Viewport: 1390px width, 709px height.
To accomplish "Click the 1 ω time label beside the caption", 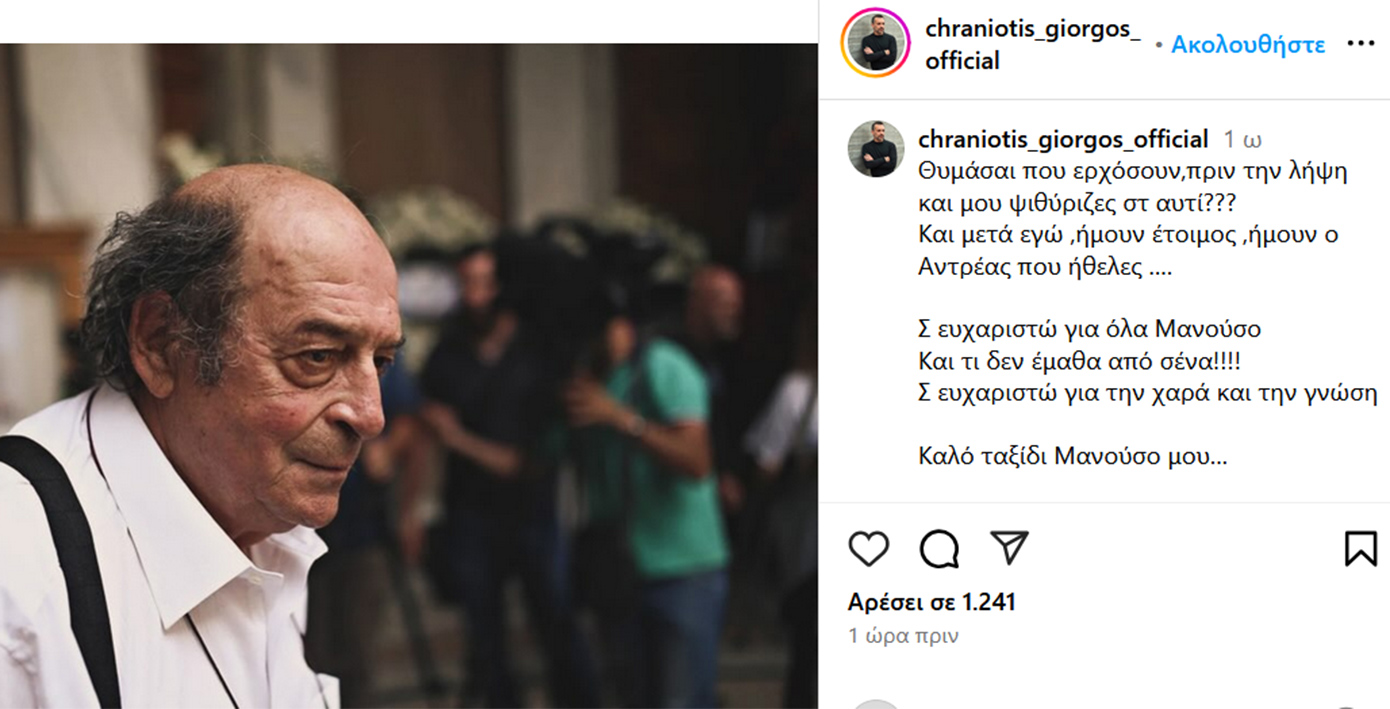I will (1243, 140).
